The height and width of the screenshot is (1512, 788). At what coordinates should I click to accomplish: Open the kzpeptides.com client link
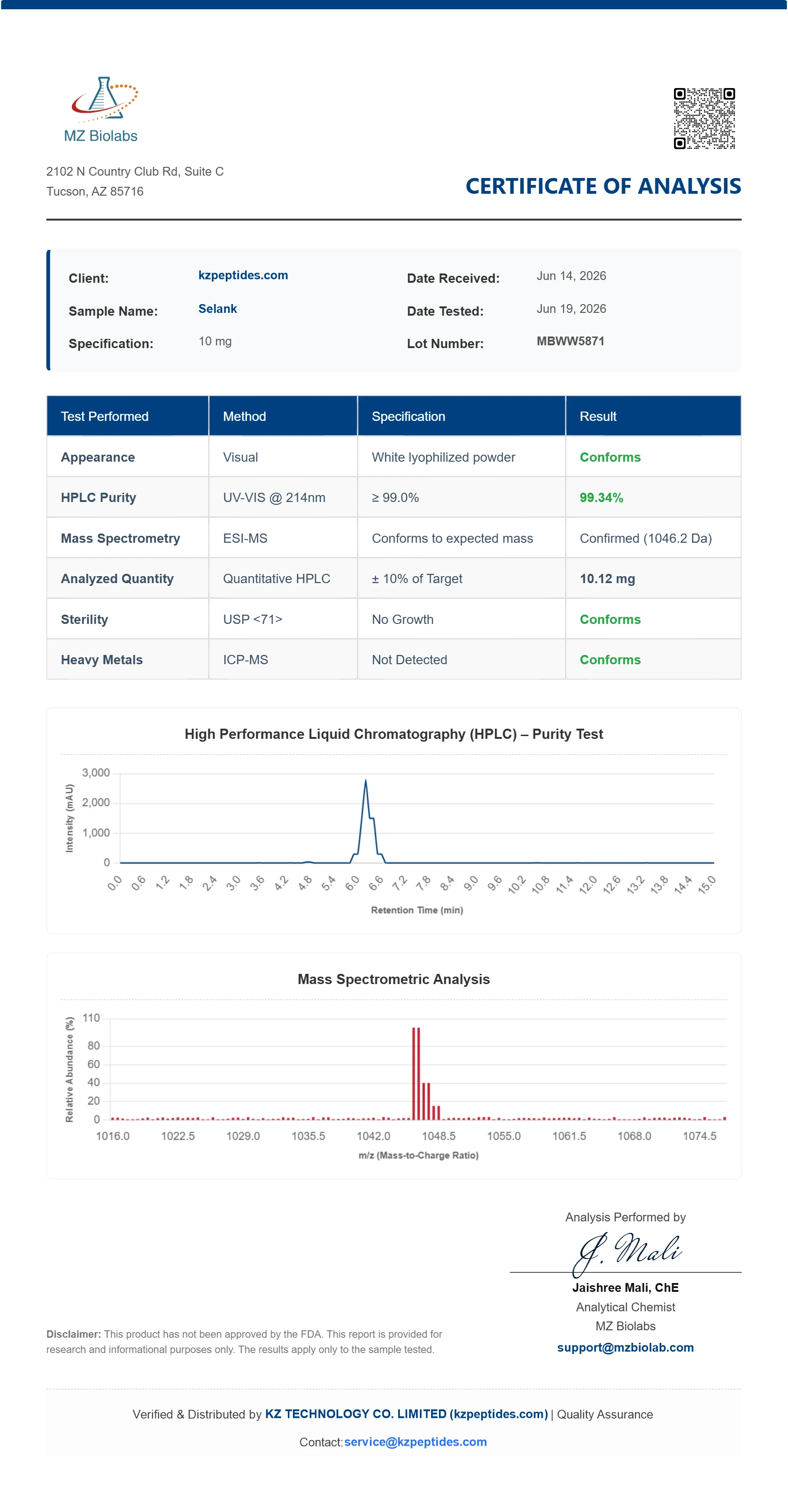coord(243,275)
